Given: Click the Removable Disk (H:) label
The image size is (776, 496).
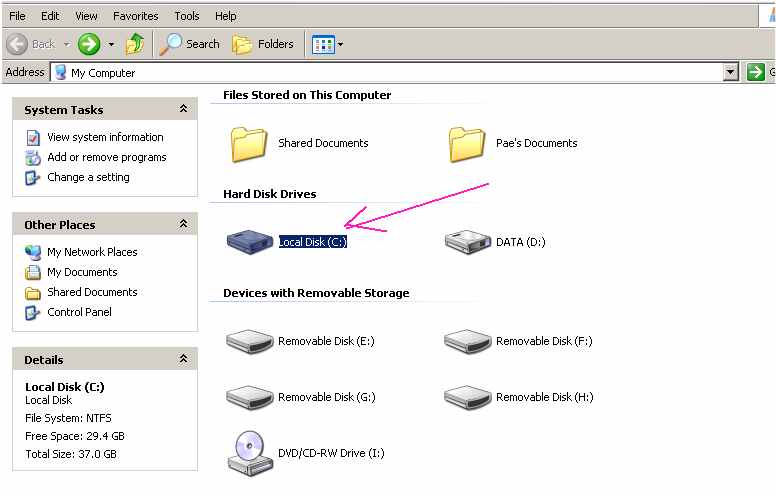Looking at the screenshot, I should pos(544,397).
